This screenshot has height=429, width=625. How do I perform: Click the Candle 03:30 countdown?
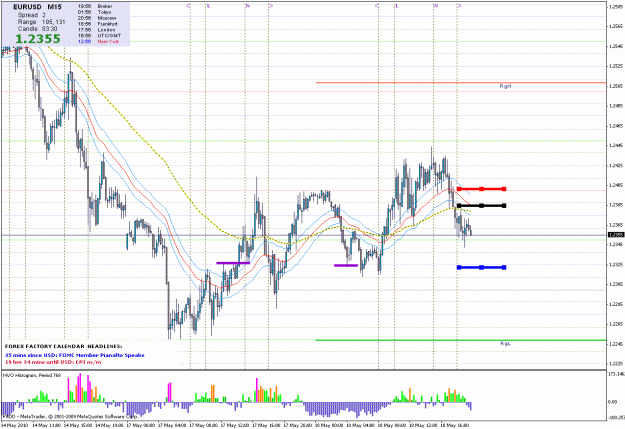coord(37,29)
